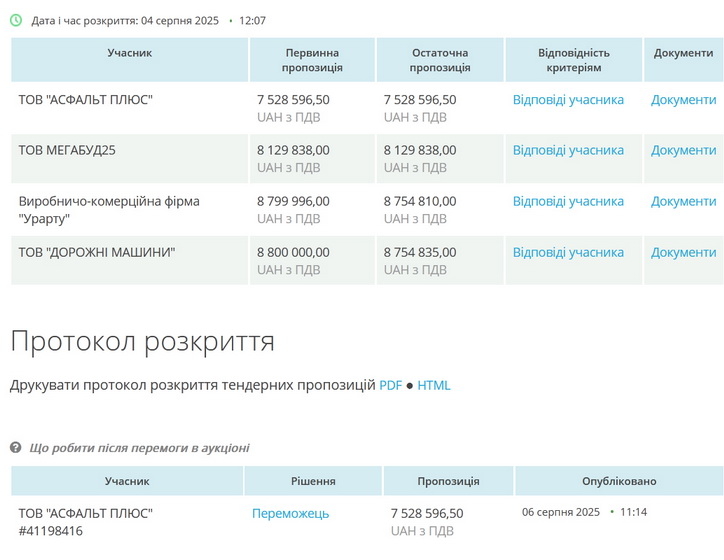The width and height of the screenshot is (724, 560).
Task: Download disclosure protocol as PDF
Action: [390, 385]
